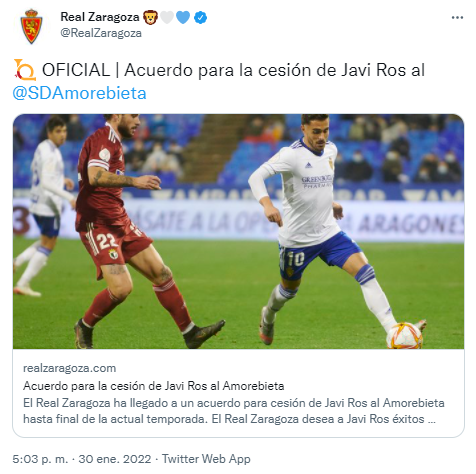Click the card description starting 'El Real Zaragoza'
Screen dimensions: 476x474
pyautogui.click(x=234, y=411)
